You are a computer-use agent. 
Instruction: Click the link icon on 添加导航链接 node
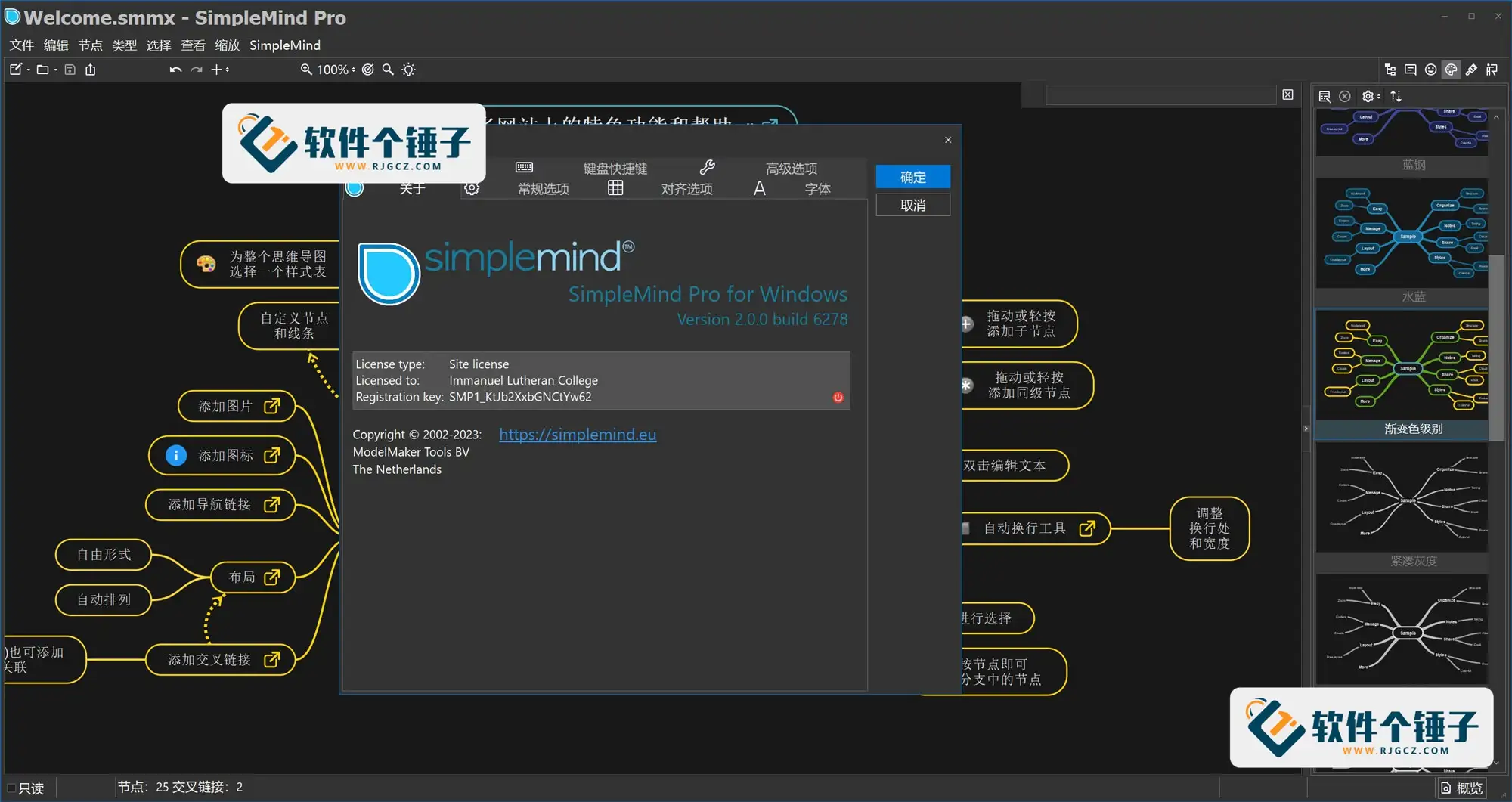(x=271, y=504)
